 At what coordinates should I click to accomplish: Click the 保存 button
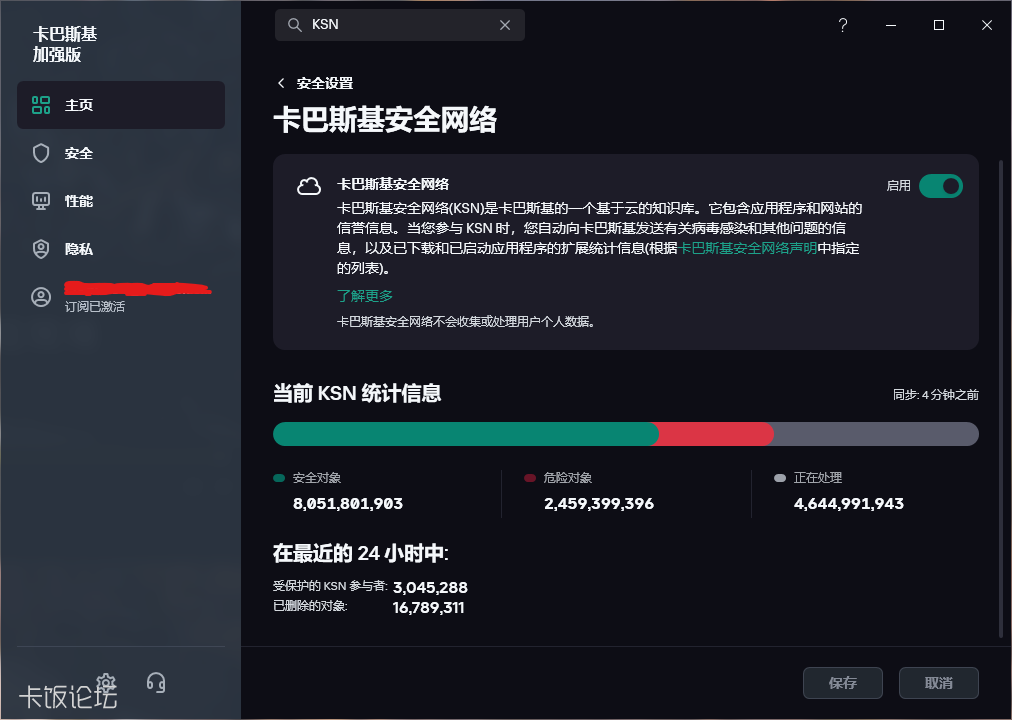click(843, 683)
